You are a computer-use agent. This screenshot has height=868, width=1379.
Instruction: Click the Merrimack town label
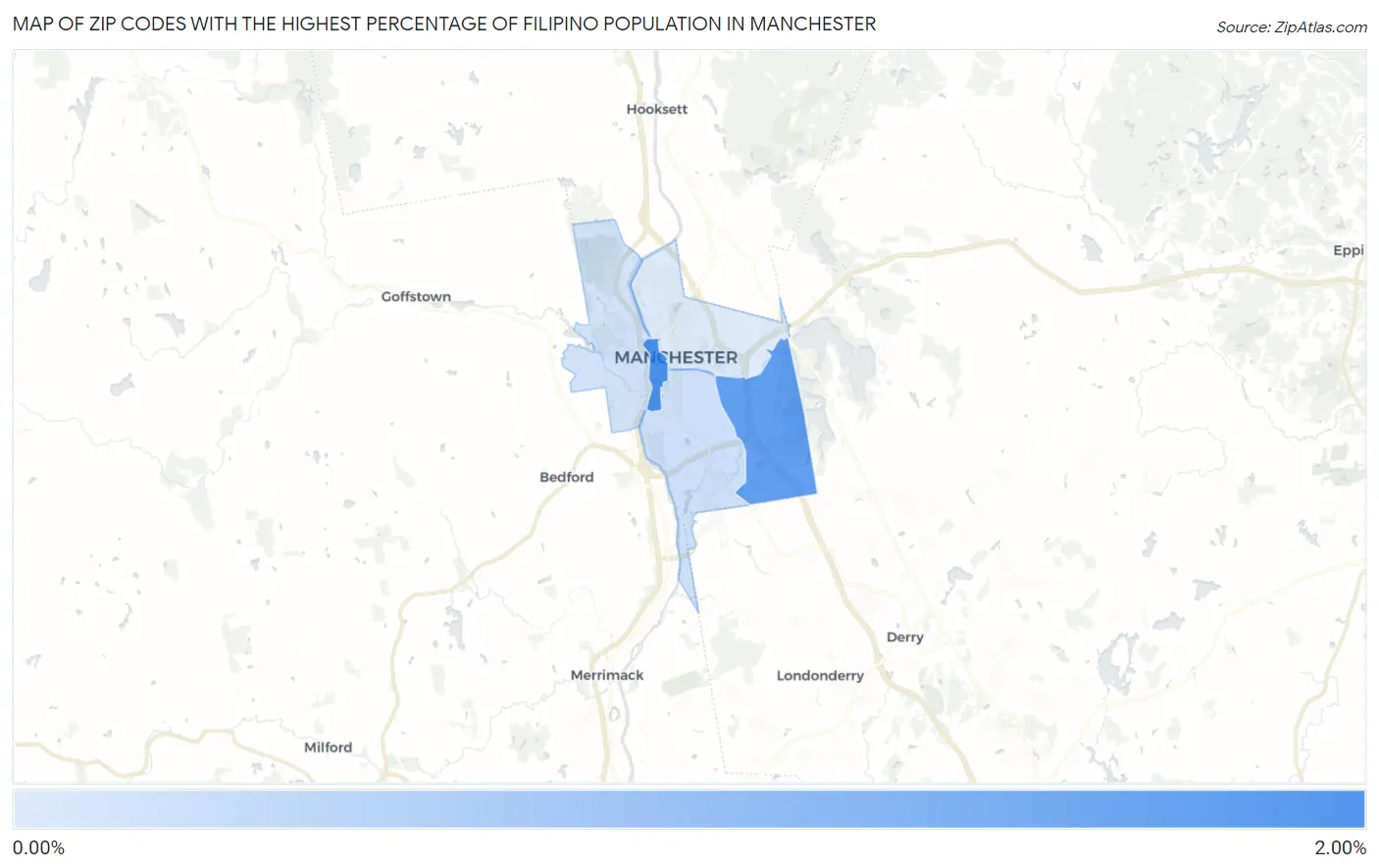click(607, 675)
